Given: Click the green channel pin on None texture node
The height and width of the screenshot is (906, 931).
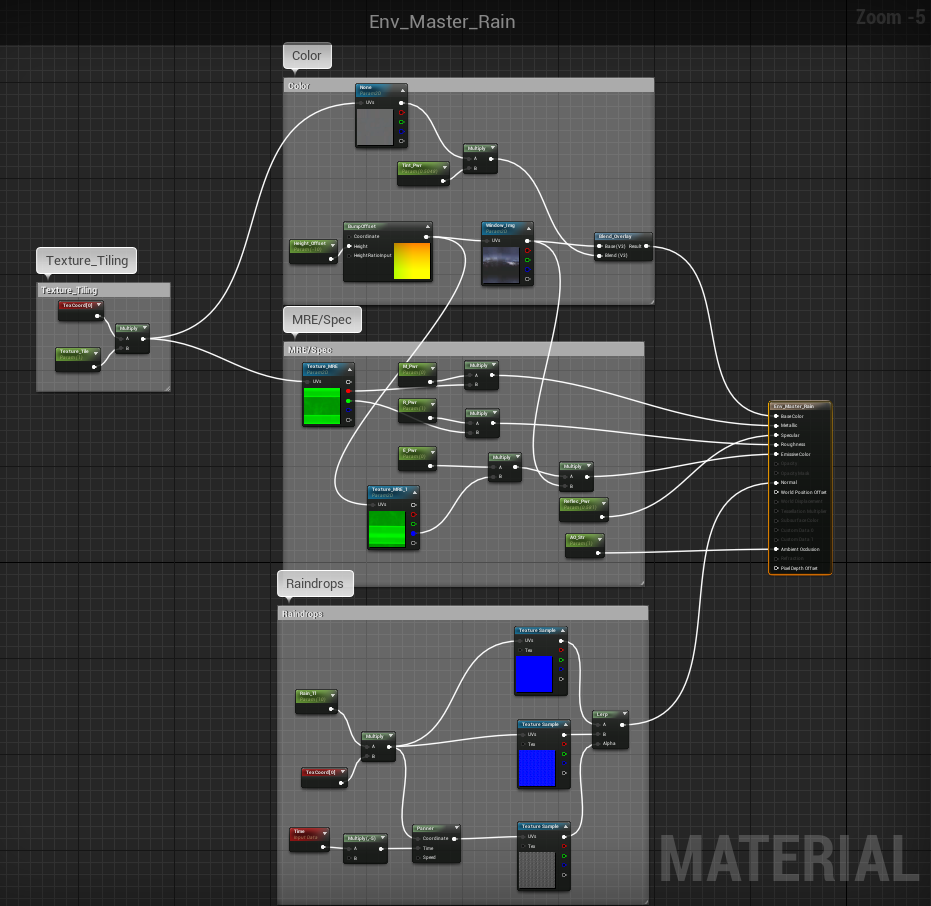Looking at the screenshot, I should [x=402, y=122].
